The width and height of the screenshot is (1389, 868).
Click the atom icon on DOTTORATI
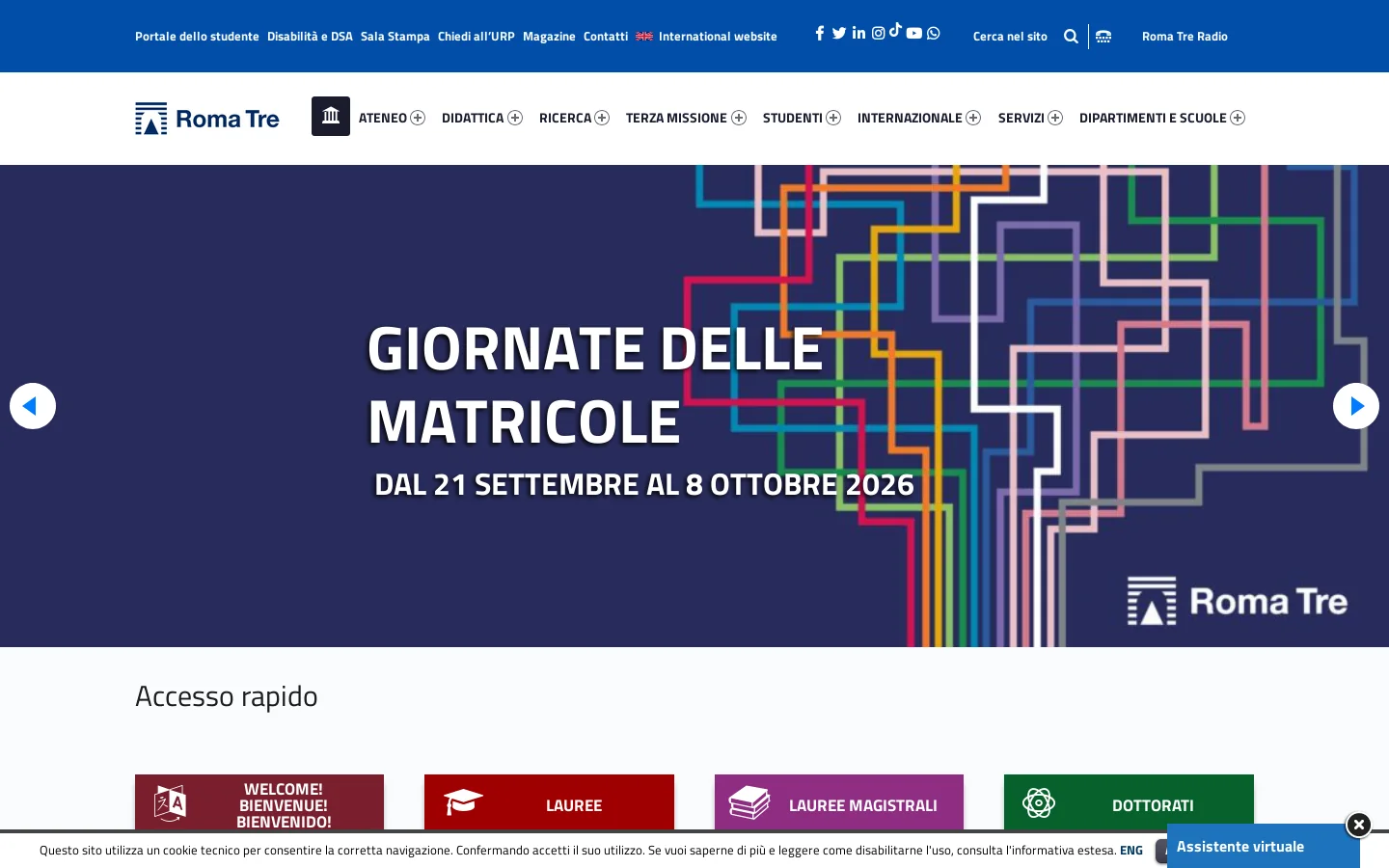click(x=1039, y=802)
